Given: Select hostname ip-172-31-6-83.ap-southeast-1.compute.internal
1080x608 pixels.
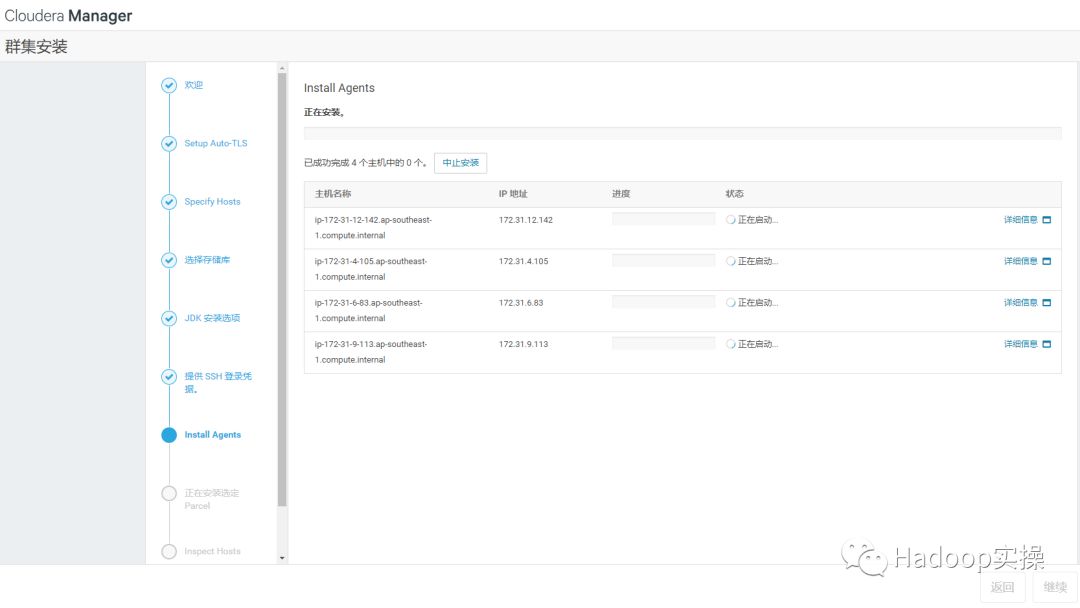Looking at the screenshot, I should pos(368,311).
